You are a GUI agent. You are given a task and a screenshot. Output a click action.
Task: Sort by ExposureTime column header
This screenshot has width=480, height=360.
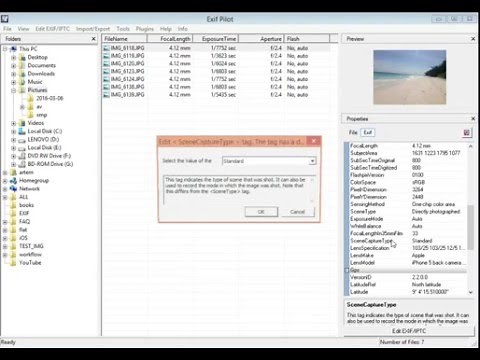(x=216, y=39)
